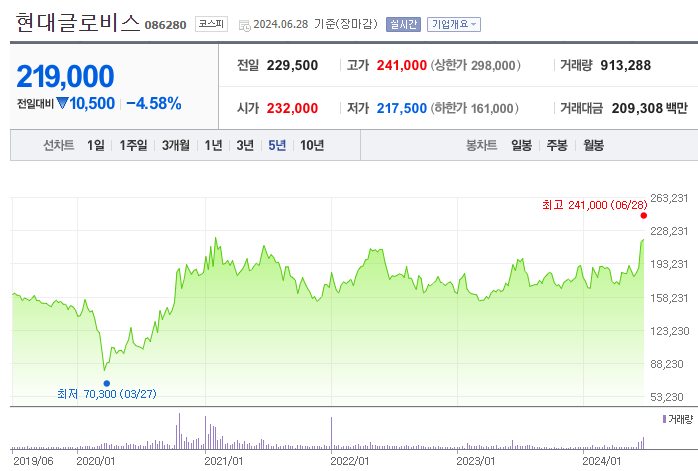Click the 158,231 y-axis label
Image resolution: width=698 pixels, height=471 pixels.
pos(669,298)
